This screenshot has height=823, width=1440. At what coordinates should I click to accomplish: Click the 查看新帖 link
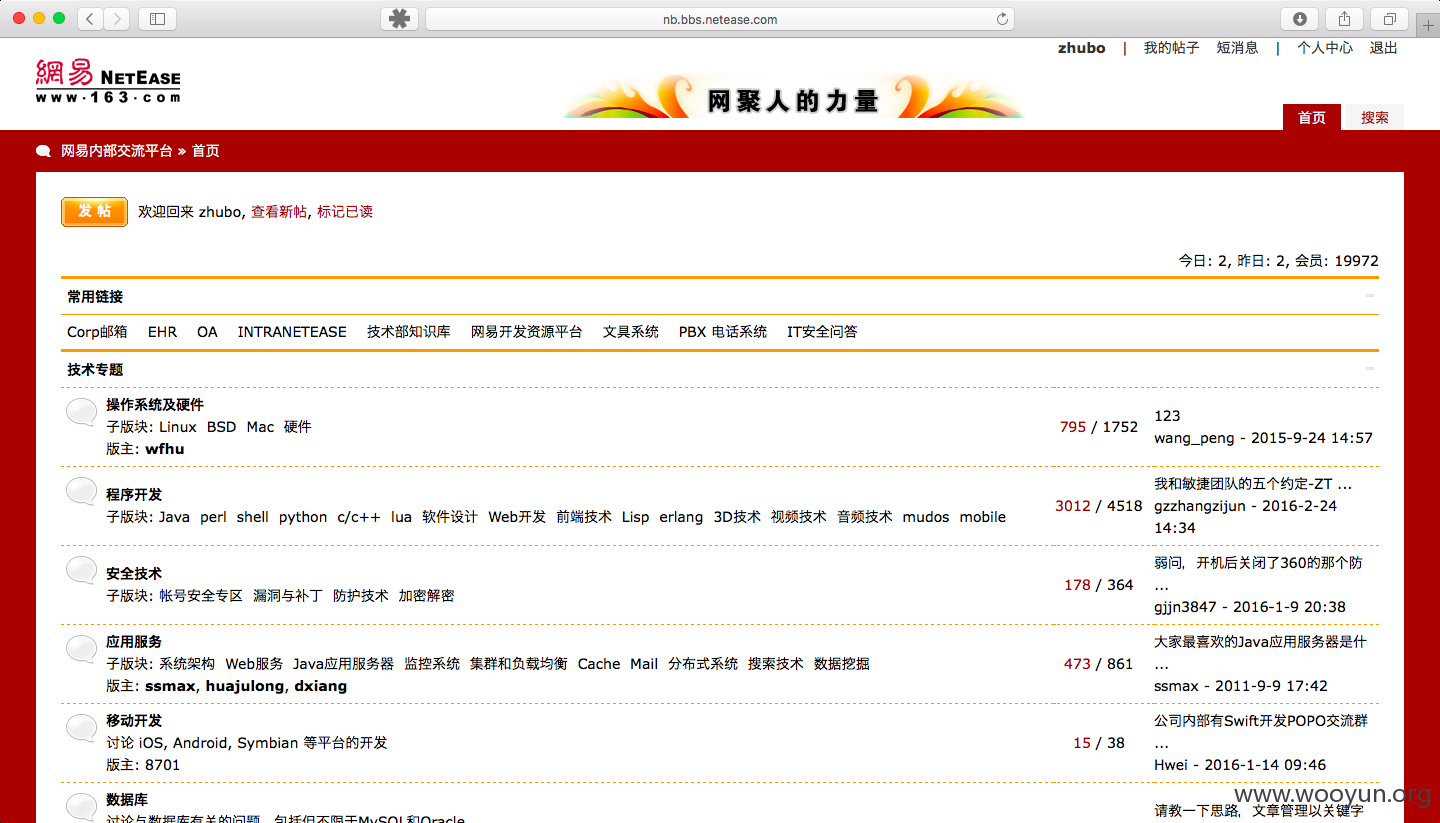[x=279, y=212]
